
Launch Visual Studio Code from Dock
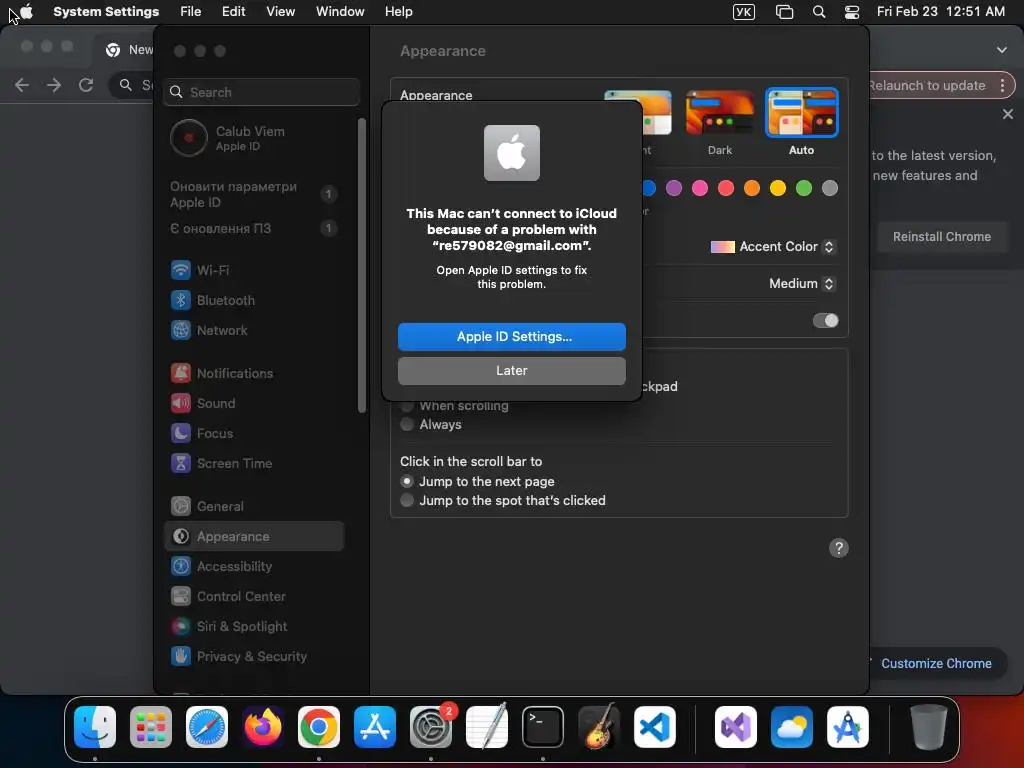click(x=655, y=727)
